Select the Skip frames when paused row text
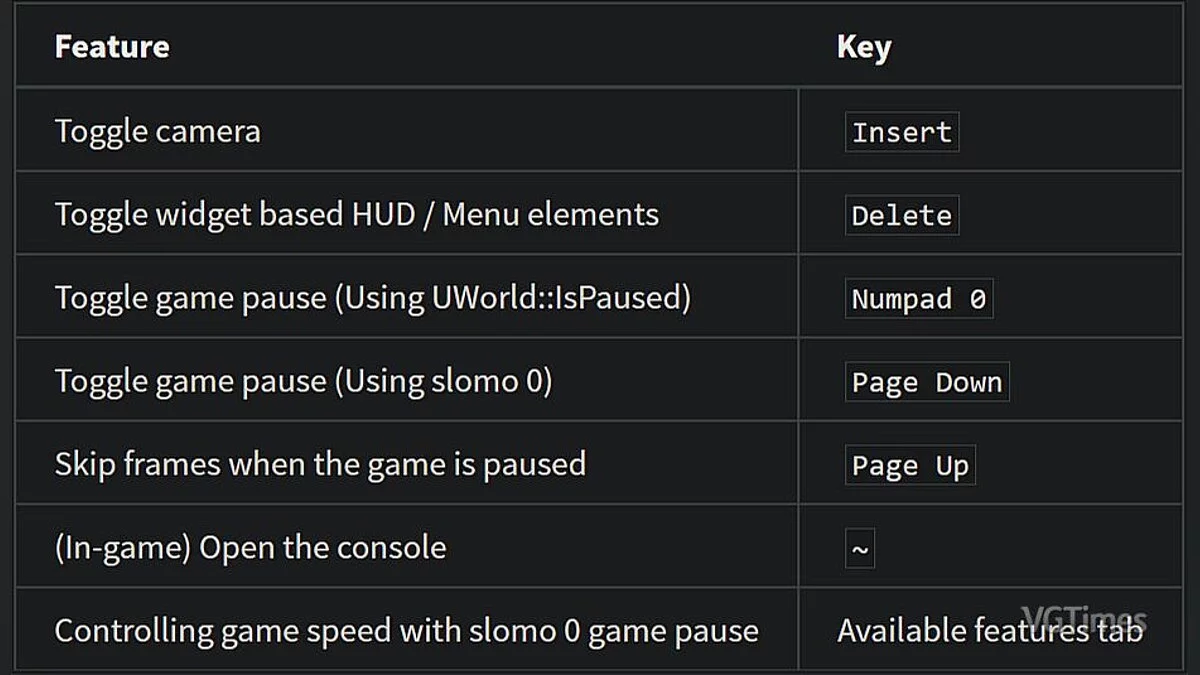Image resolution: width=1200 pixels, height=675 pixels. click(x=320, y=465)
